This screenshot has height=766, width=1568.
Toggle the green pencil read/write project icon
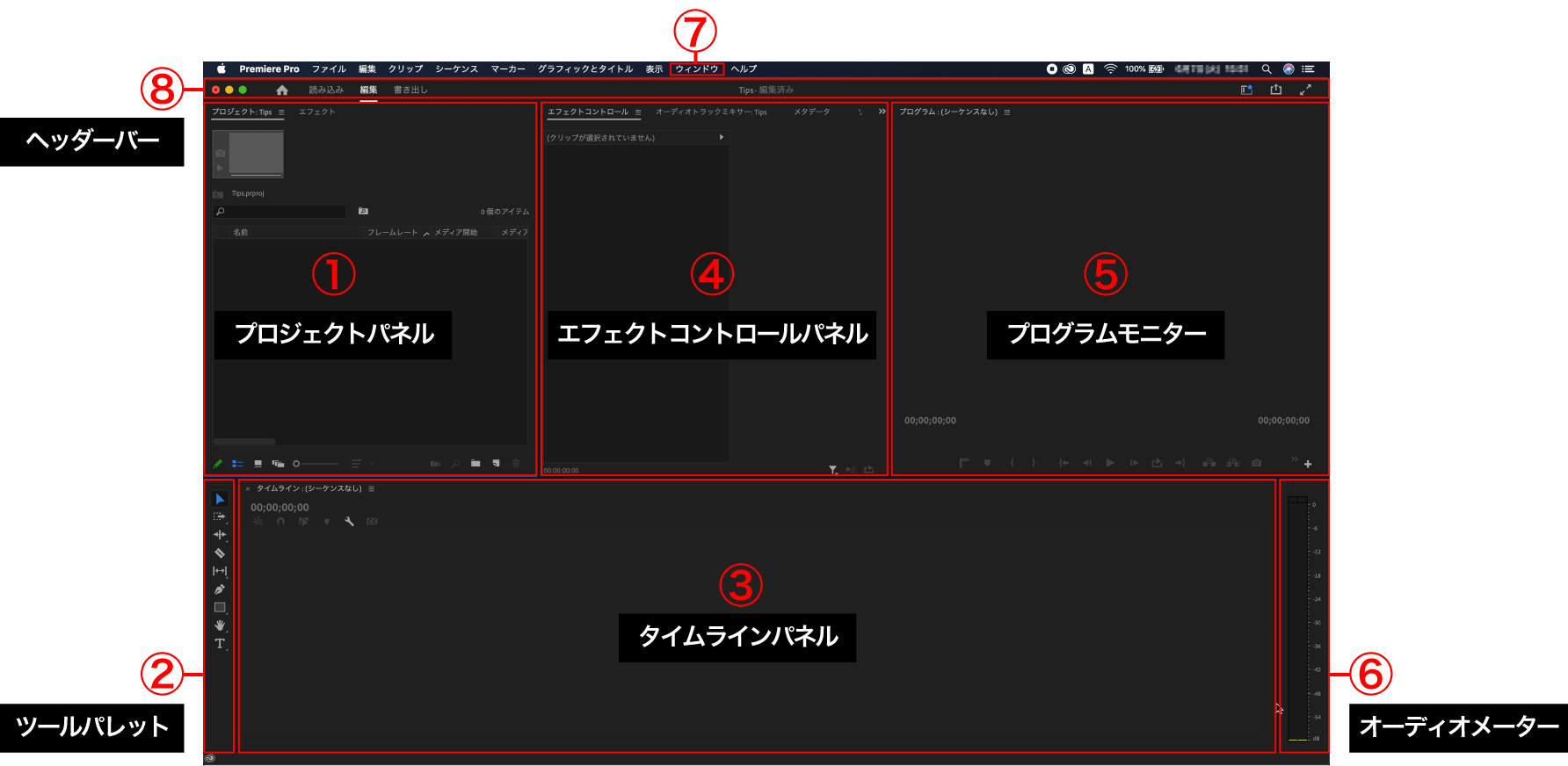click(218, 464)
